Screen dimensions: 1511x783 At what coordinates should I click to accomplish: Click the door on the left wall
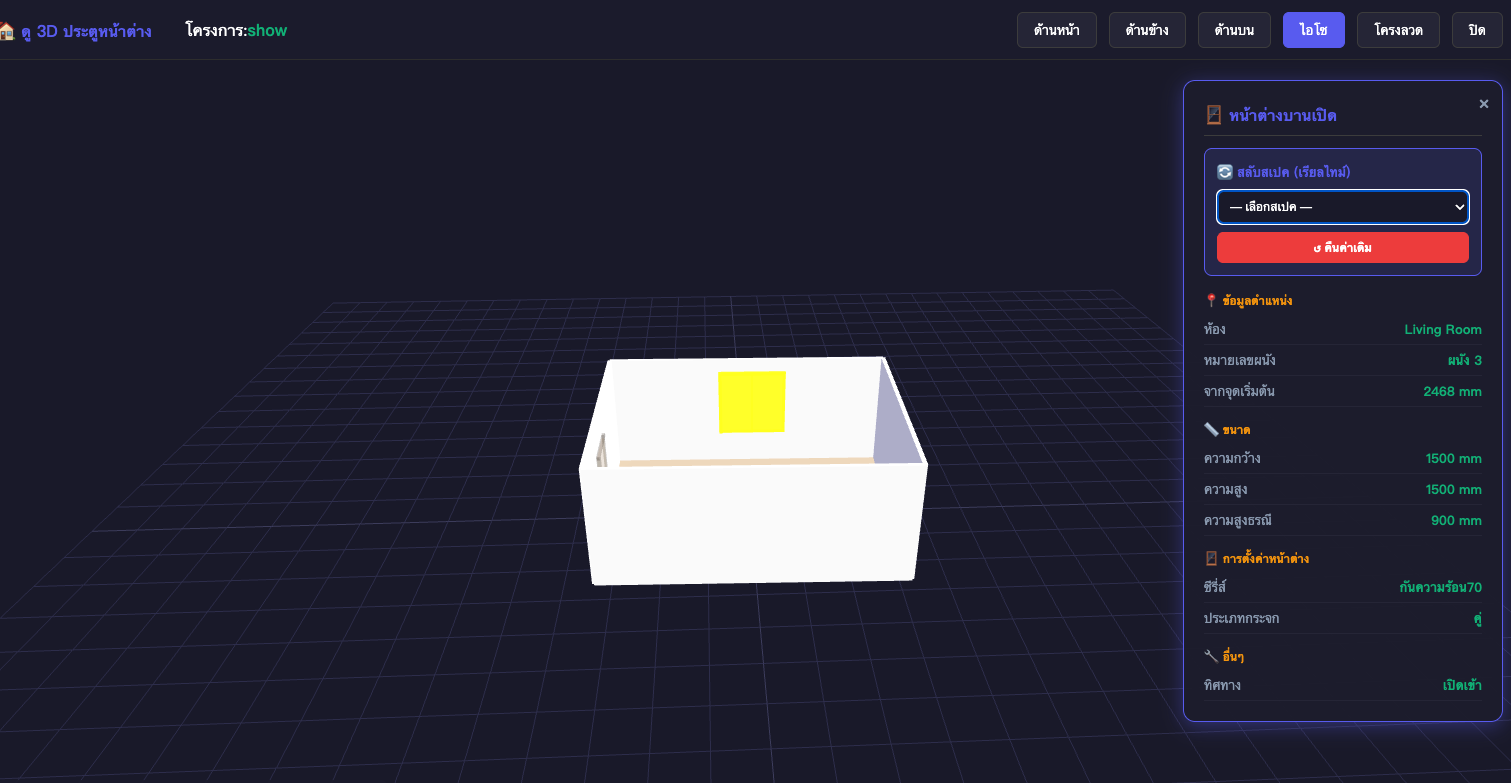tap(602, 450)
